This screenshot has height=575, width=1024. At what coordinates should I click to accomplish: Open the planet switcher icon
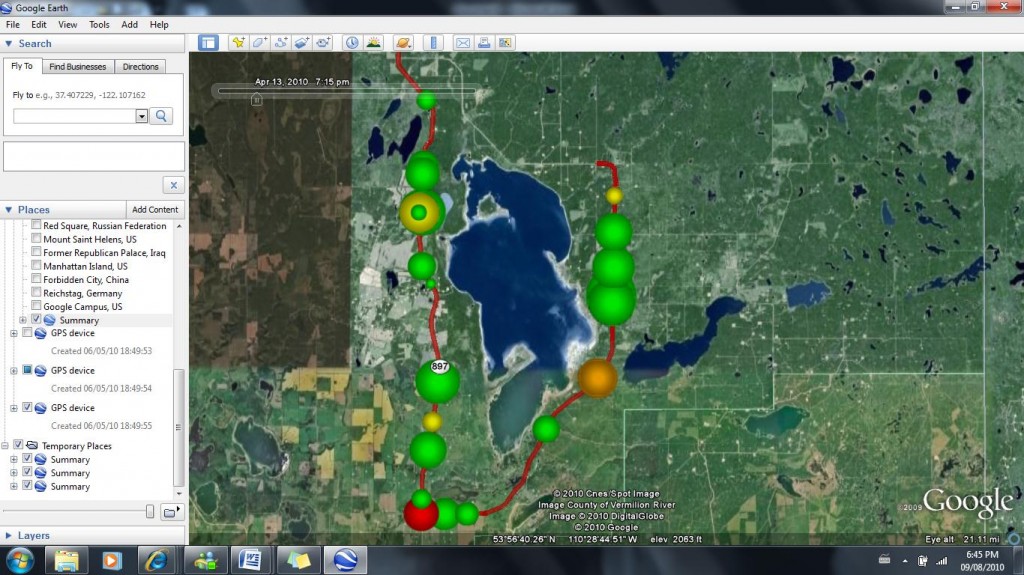pyautogui.click(x=404, y=43)
